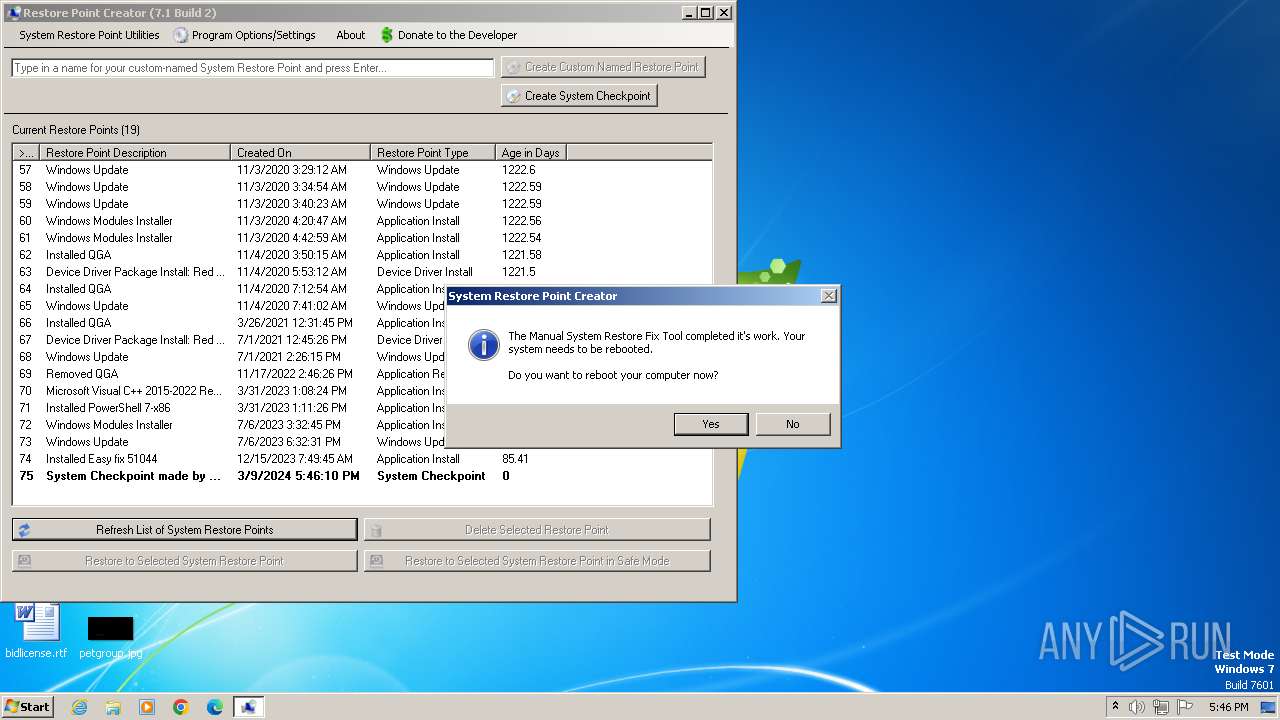
Task: Close the System Restore Point Creator dialog
Action: click(x=828, y=296)
